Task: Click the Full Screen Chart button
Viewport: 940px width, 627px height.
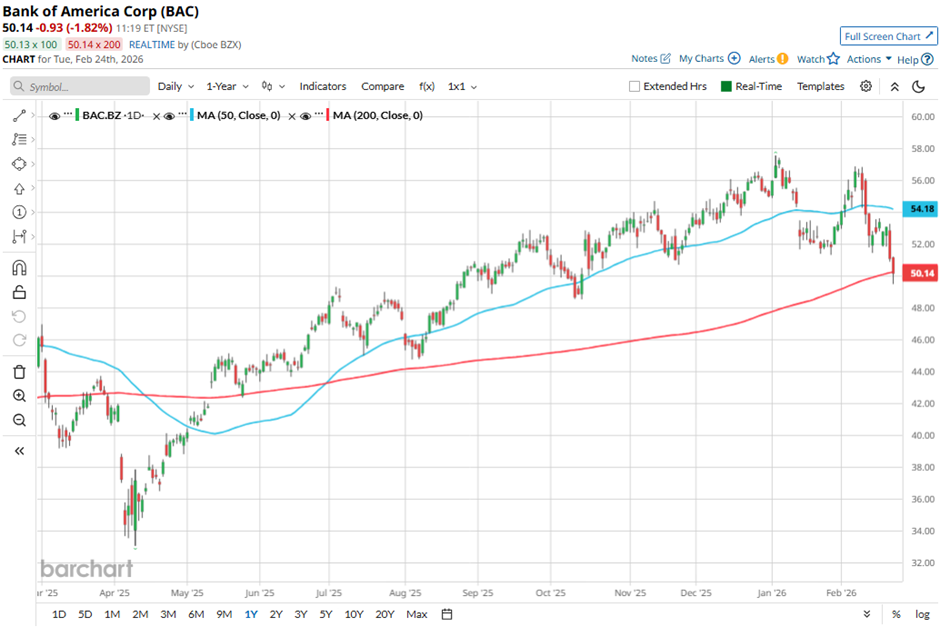Action: (888, 36)
